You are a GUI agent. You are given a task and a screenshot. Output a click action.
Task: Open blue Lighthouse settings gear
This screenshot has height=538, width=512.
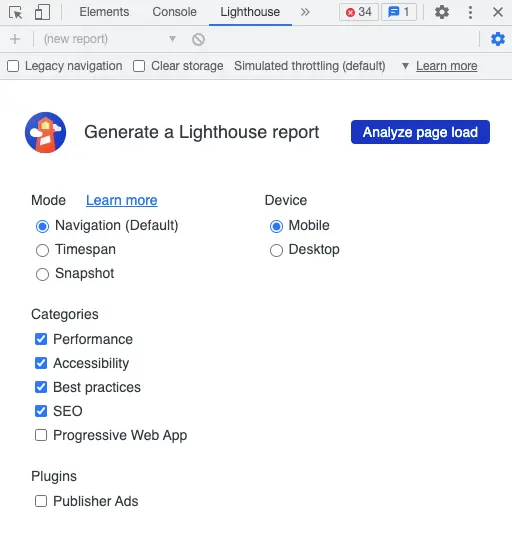(498, 39)
